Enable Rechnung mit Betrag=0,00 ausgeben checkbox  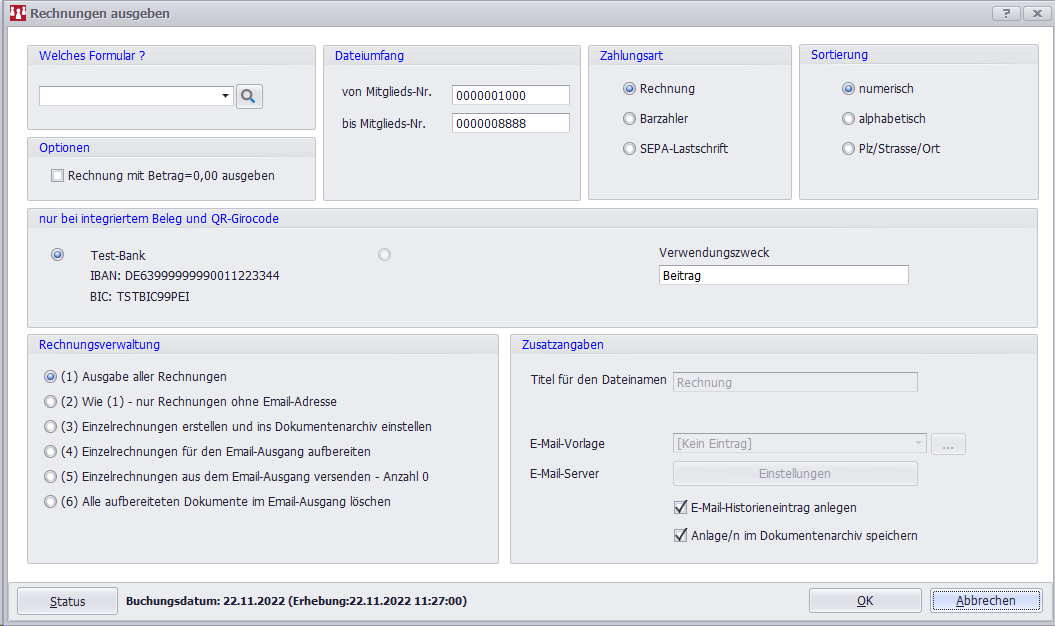57,176
